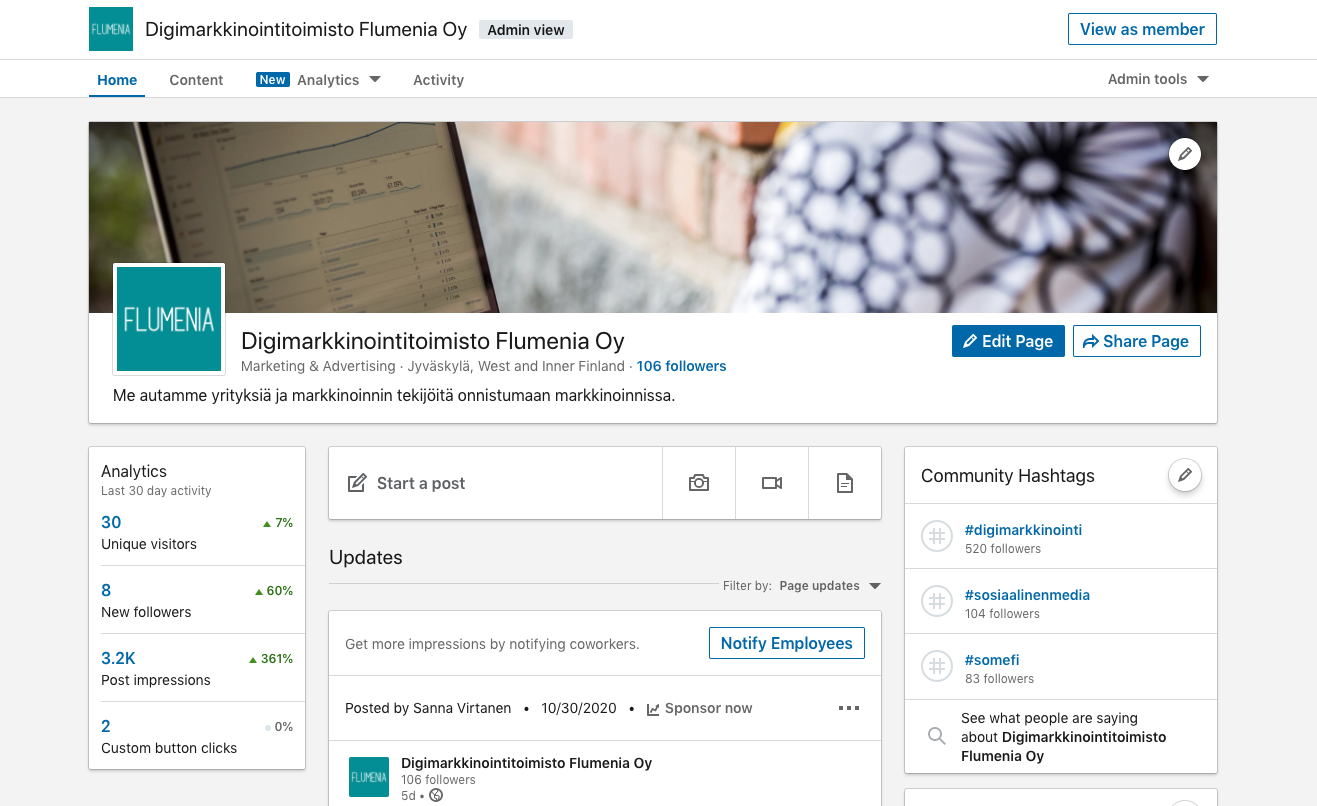Click the 361% post impressions change
The width and height of the screenshot is (1317, 806).
click(x=271, y=659)
